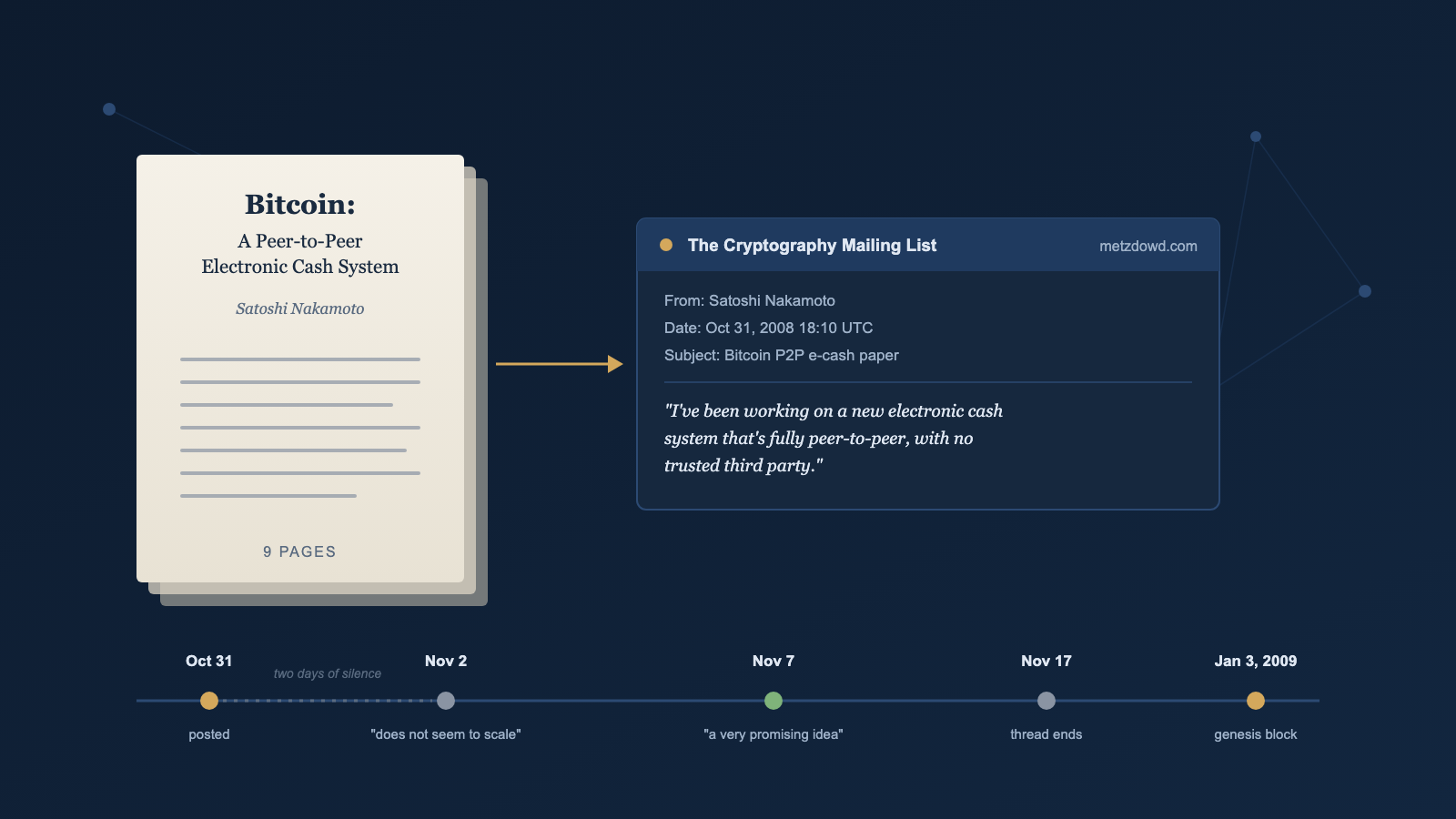Click the posted caption under Oct 31
The width and height of the screenshot is (1456, 819).
pyautogui.click(x=209, y=734)
